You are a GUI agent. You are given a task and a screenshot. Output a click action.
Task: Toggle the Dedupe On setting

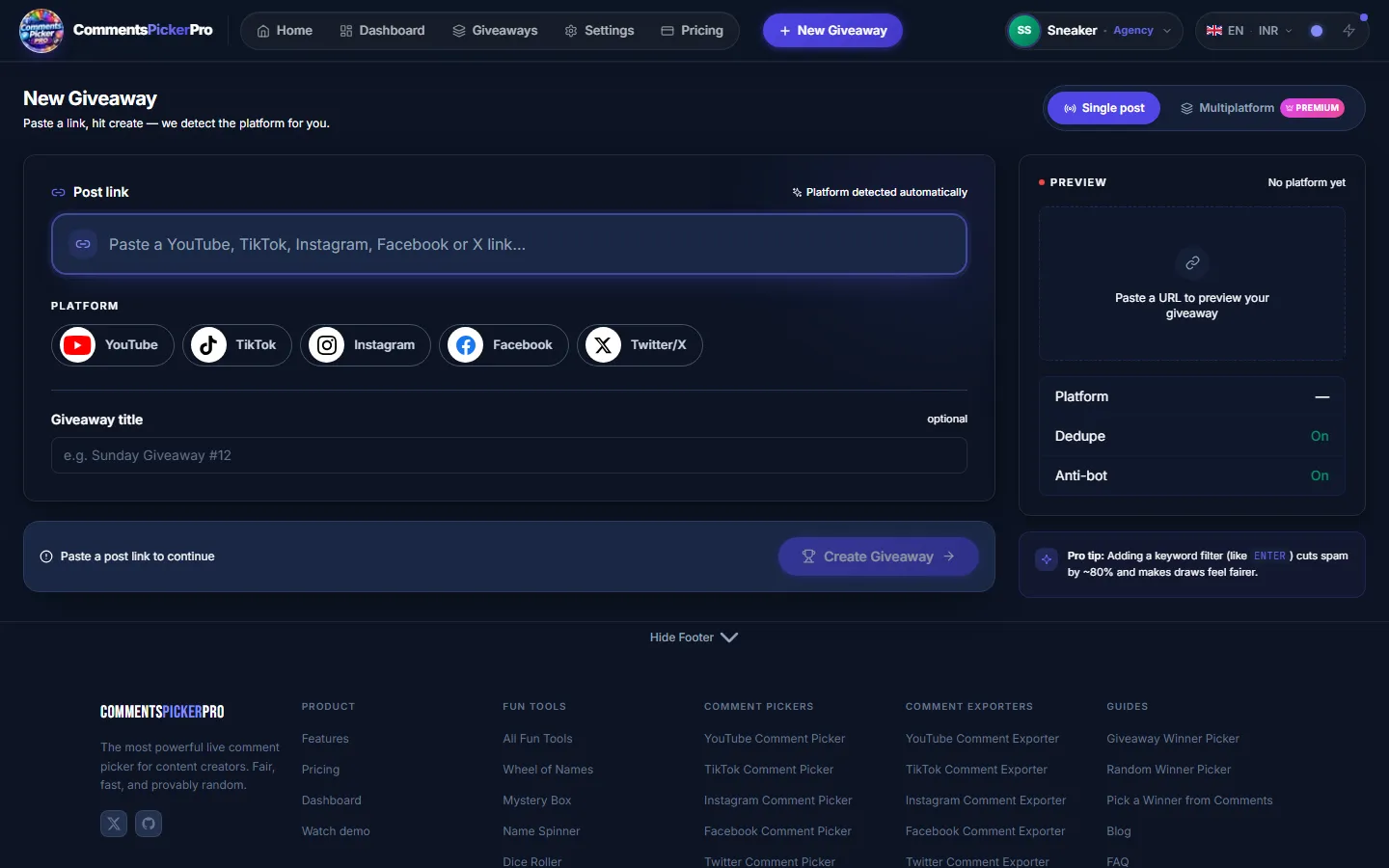point(1320,436)
